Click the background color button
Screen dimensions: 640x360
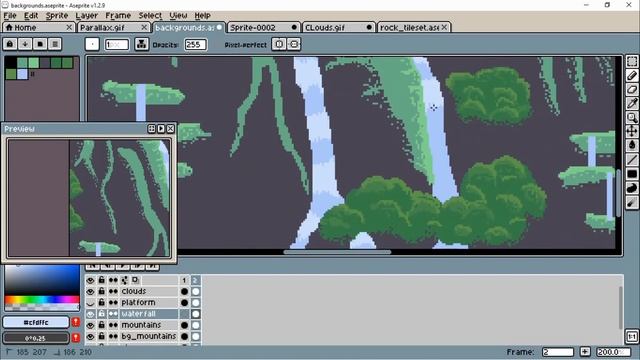click(36, 338)
